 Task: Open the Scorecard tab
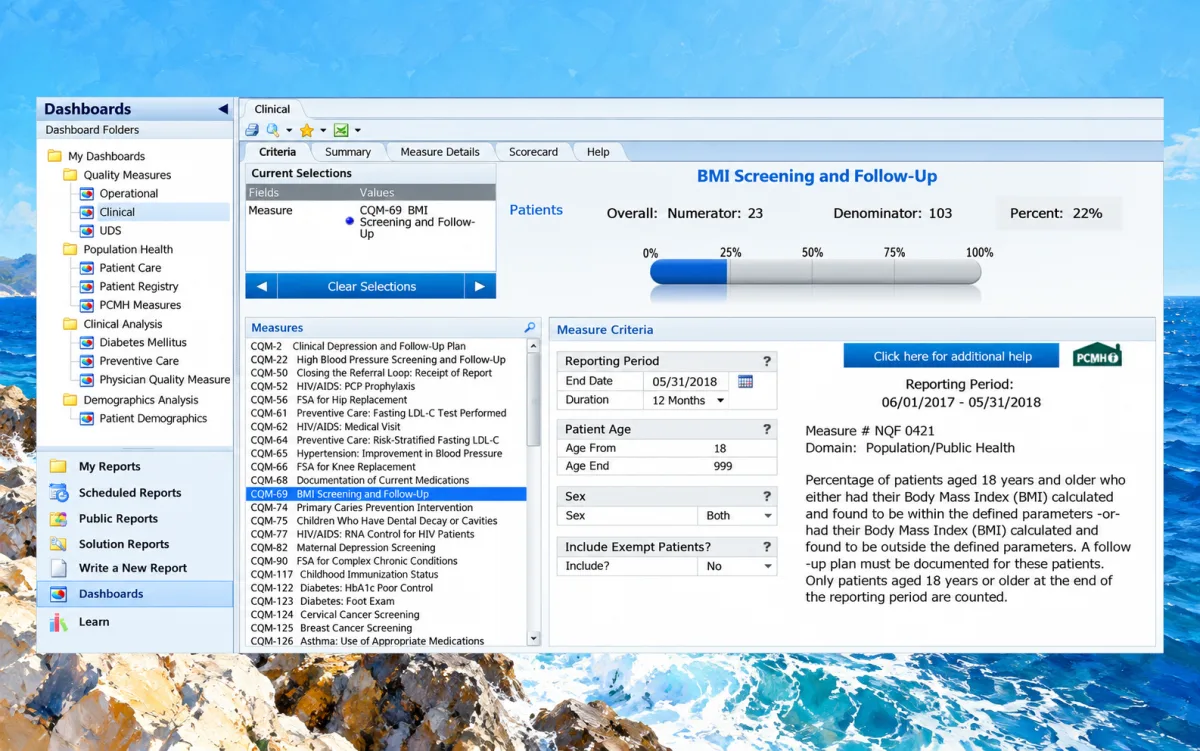533,152
